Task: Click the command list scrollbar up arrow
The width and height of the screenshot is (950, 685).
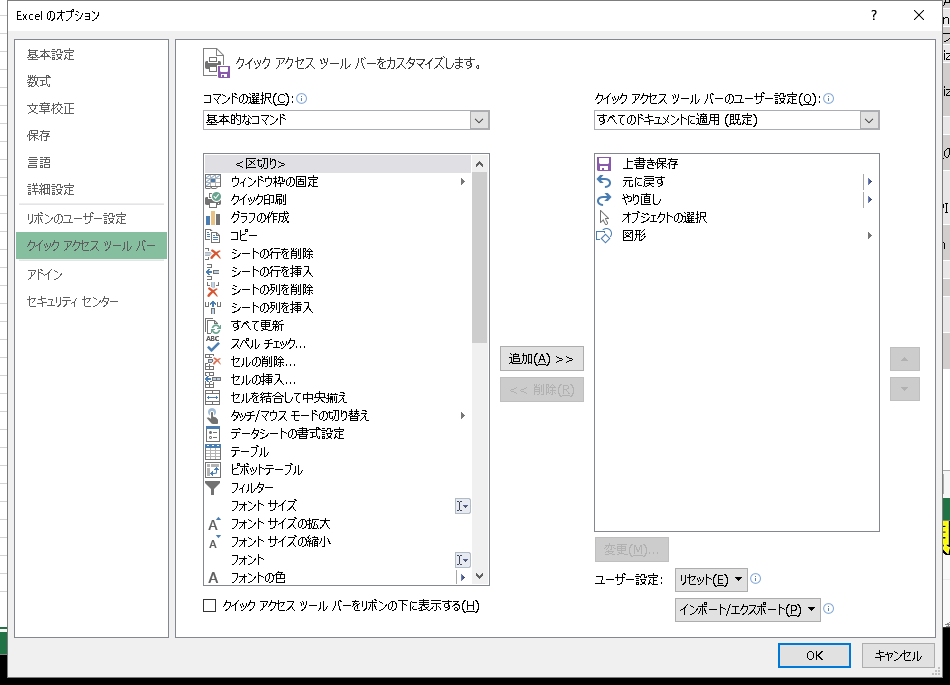Action: pyautogui.click(x=479, y=164)
